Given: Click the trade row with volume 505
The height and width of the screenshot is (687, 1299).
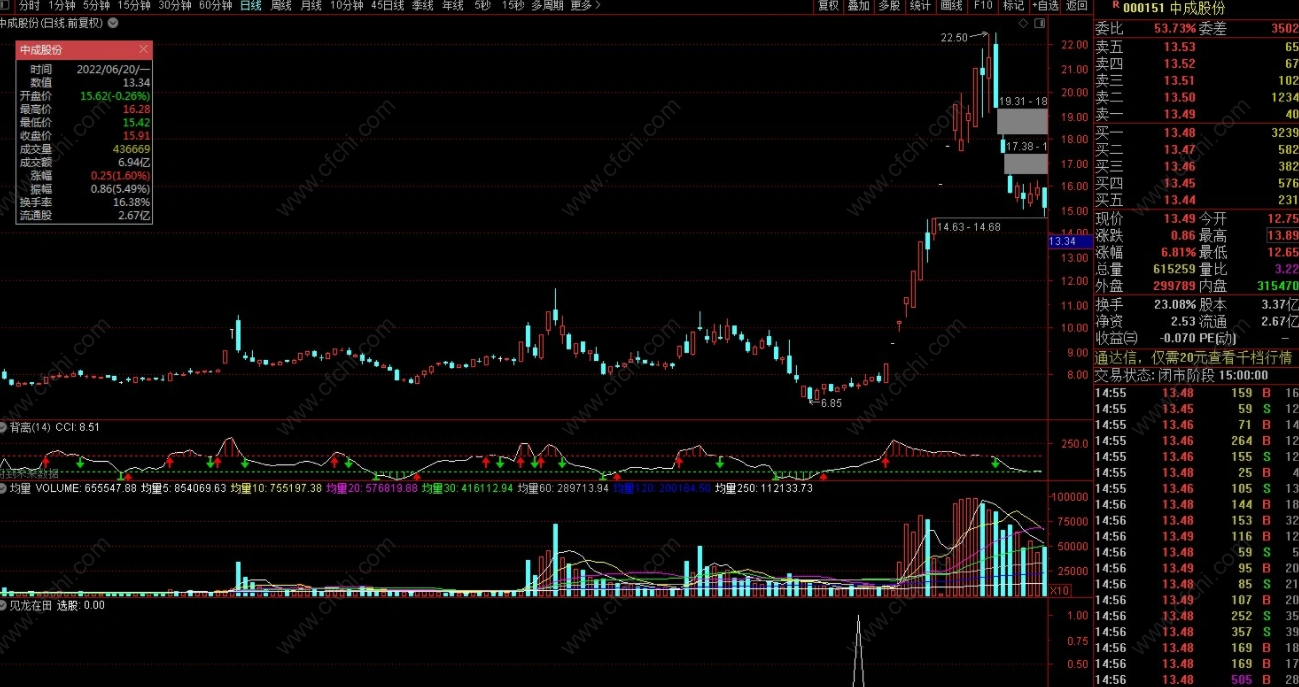Looking at the screenshot, I should pyautogui.click(x=1196, y=680).
